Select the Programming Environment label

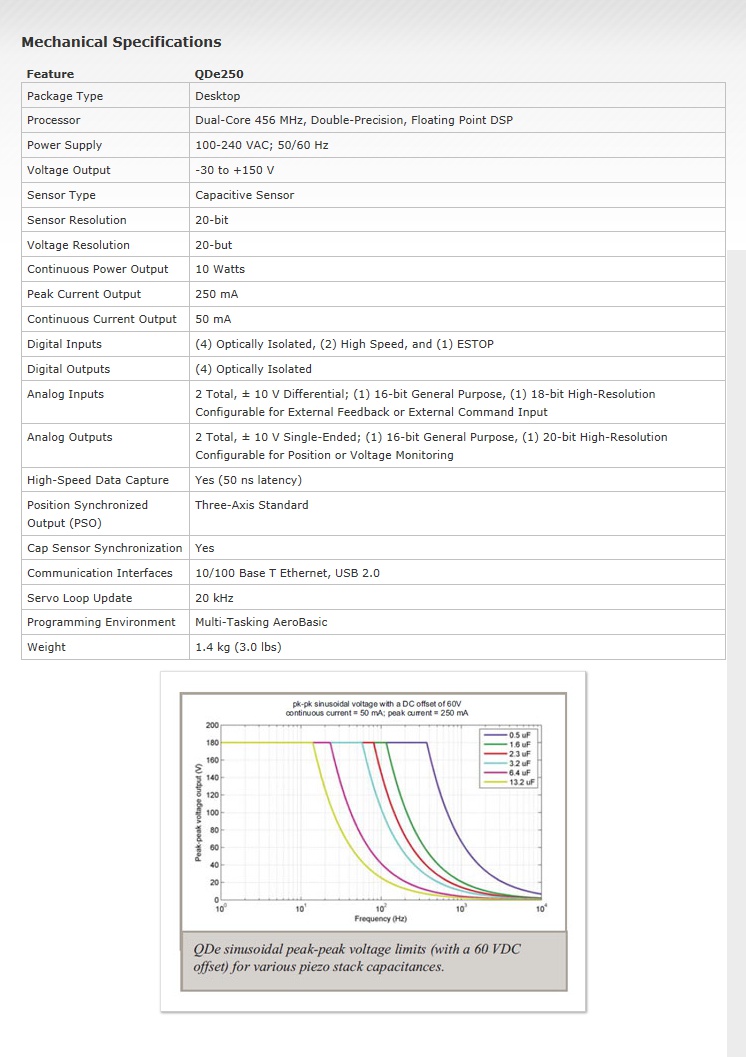tap(101, 622)
